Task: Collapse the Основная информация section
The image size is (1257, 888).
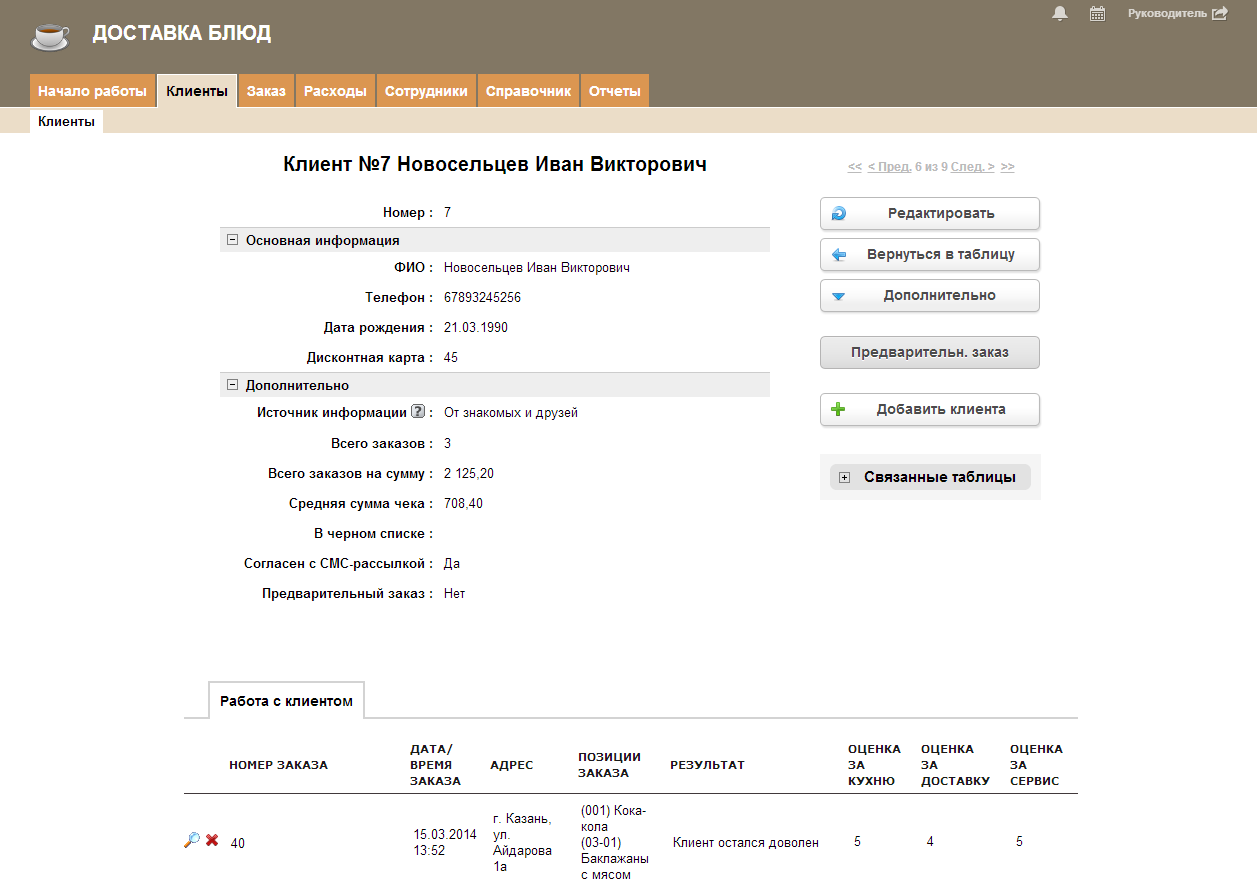Action: [x=232, y=240]
